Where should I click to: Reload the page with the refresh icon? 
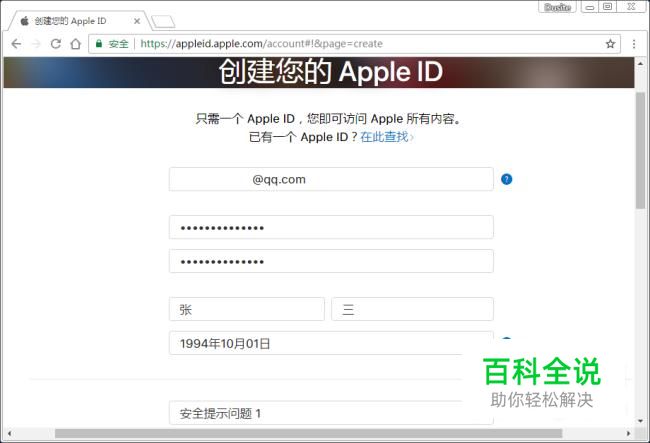point(56,44)
